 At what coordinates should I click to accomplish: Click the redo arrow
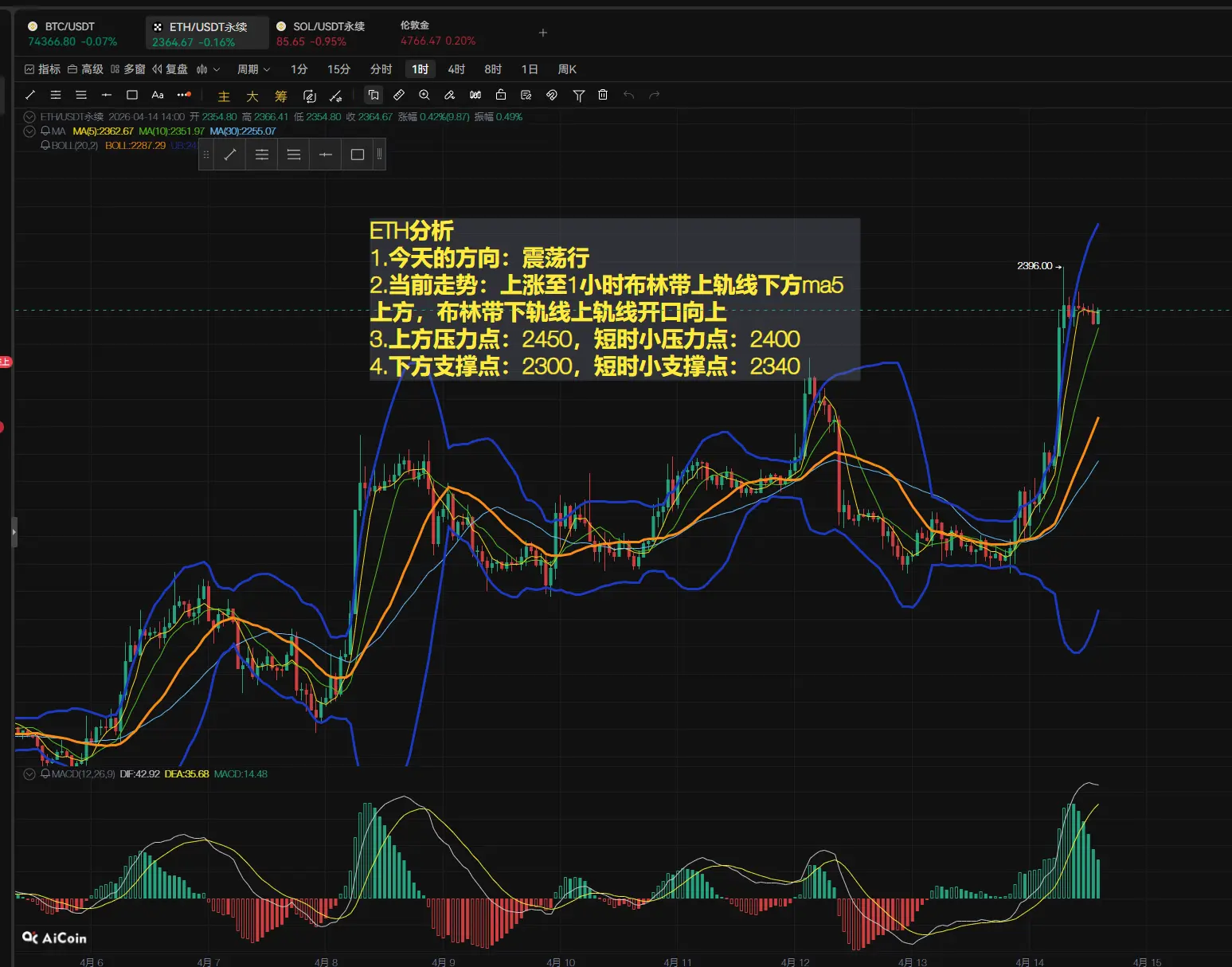[655, 95]
